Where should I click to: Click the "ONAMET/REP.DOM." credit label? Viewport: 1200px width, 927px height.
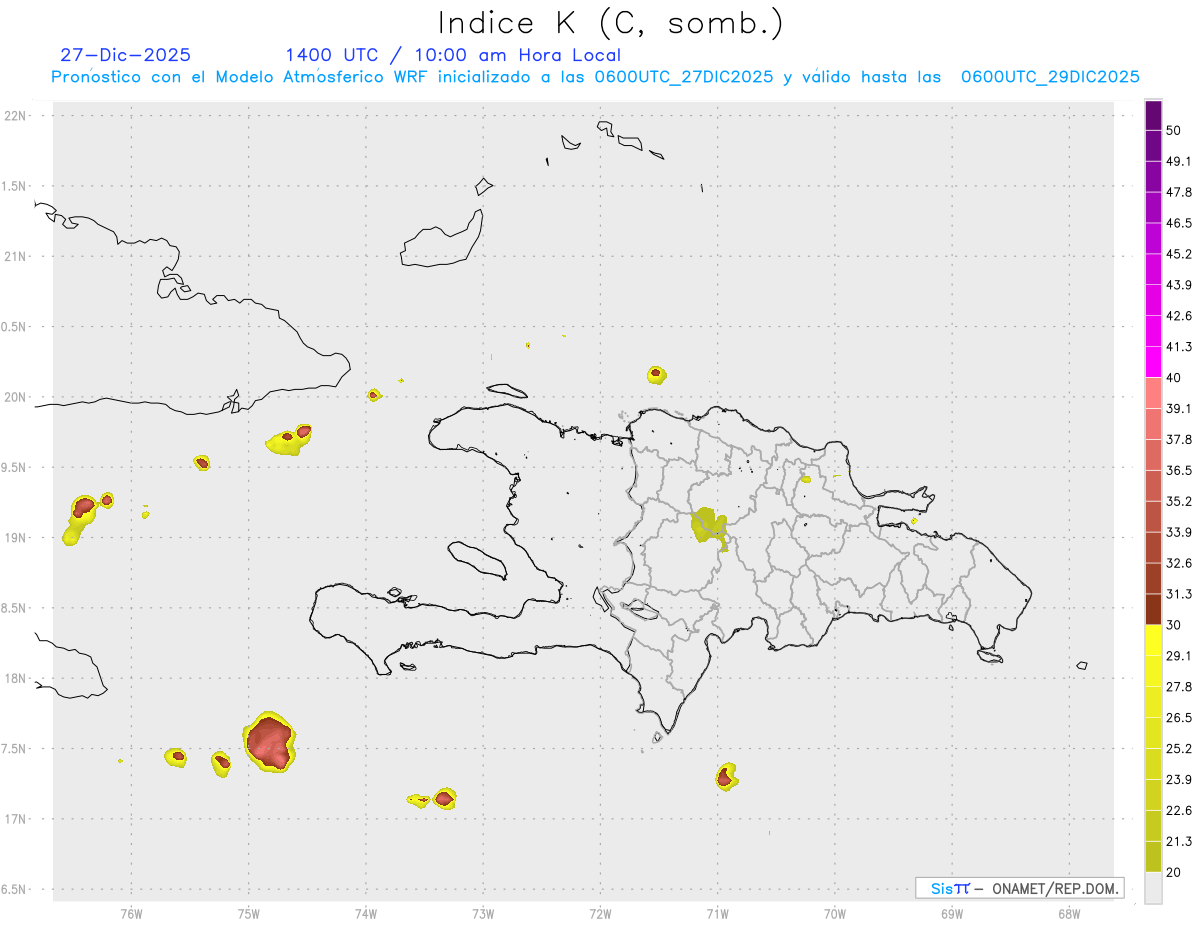tap(1053, 888)
